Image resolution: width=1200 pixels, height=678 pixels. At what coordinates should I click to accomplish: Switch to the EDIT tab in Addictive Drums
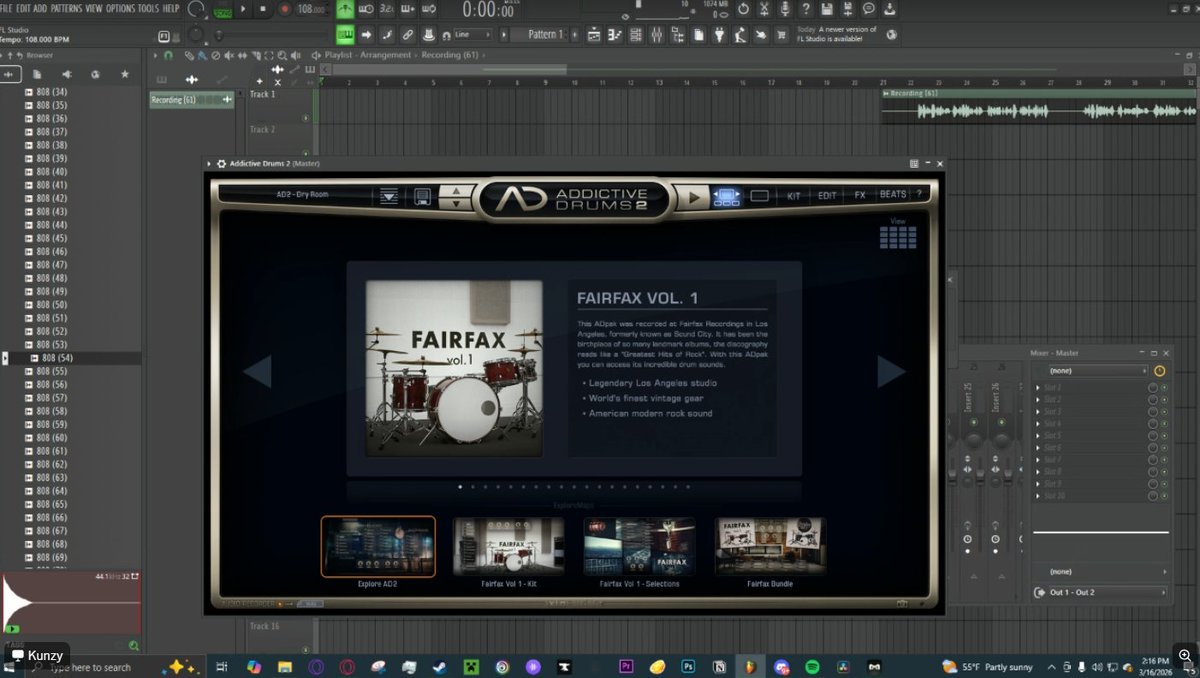coord(827,195)
